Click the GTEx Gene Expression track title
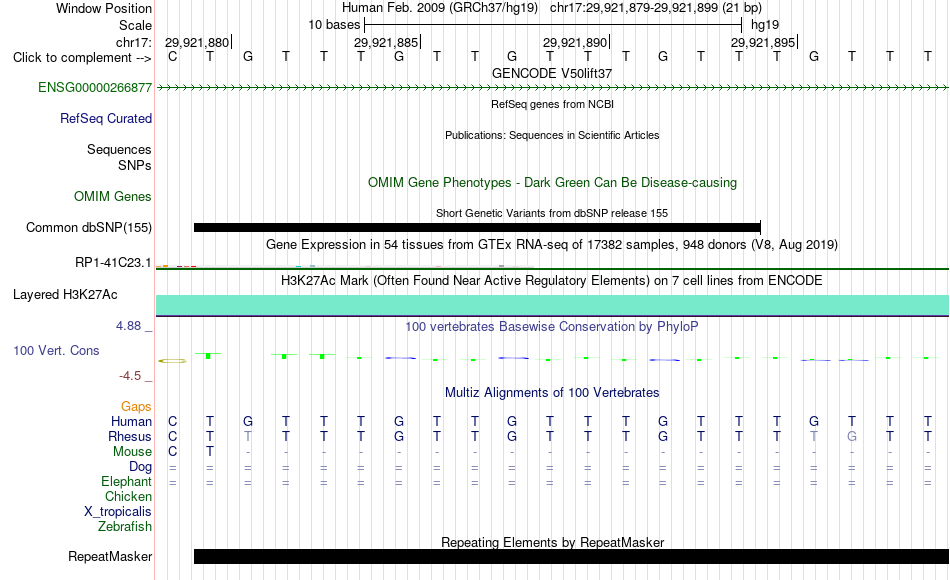950x580 pixels. (x=552, y=245)
